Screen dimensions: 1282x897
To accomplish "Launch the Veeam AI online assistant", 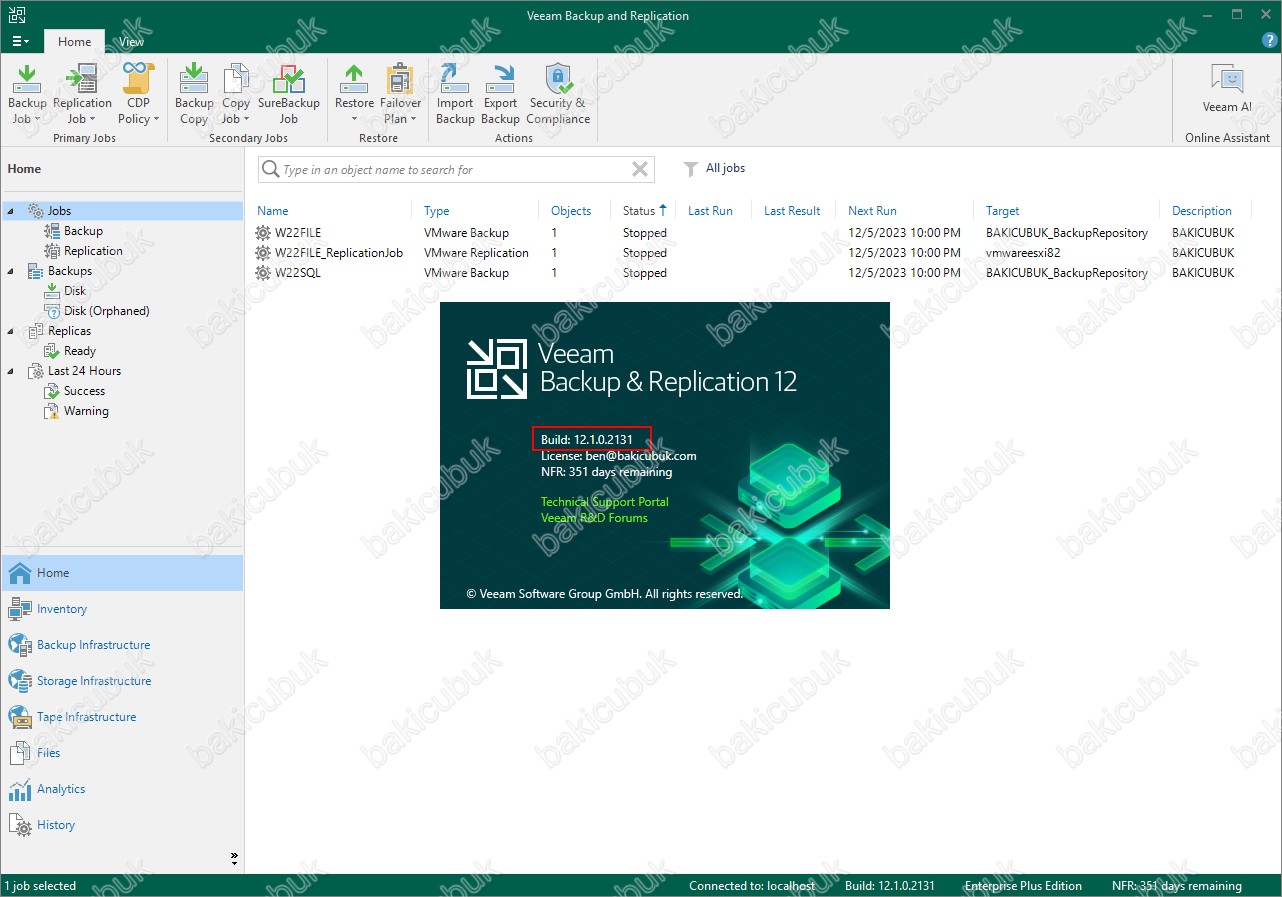I will [x=1227, y=88].
